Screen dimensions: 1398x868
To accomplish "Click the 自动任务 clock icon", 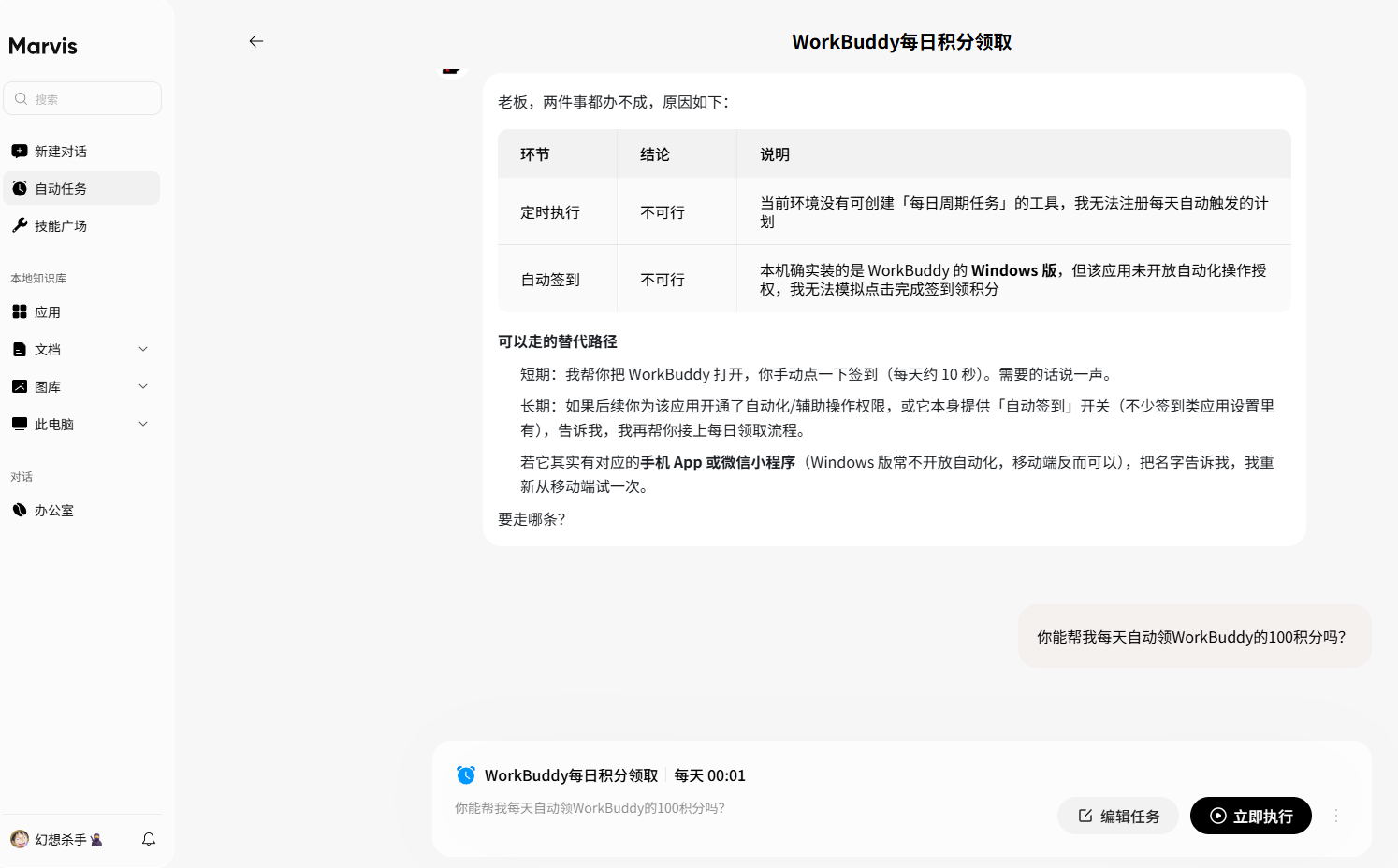I will pyautogui.click(x=20, y=188).
